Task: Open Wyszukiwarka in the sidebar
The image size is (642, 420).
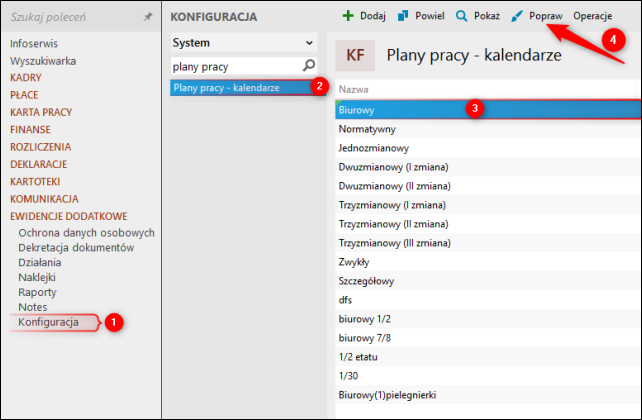Action: [43, 61]
